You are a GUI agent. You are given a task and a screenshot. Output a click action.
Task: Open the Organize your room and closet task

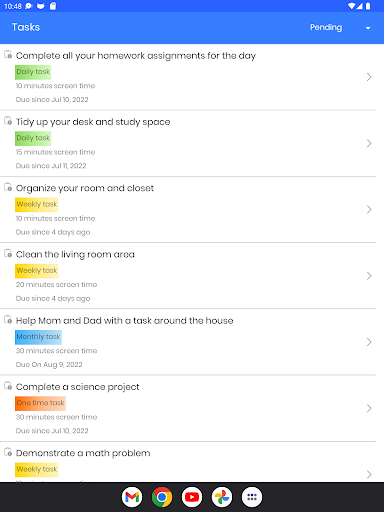tap(188, 210)
